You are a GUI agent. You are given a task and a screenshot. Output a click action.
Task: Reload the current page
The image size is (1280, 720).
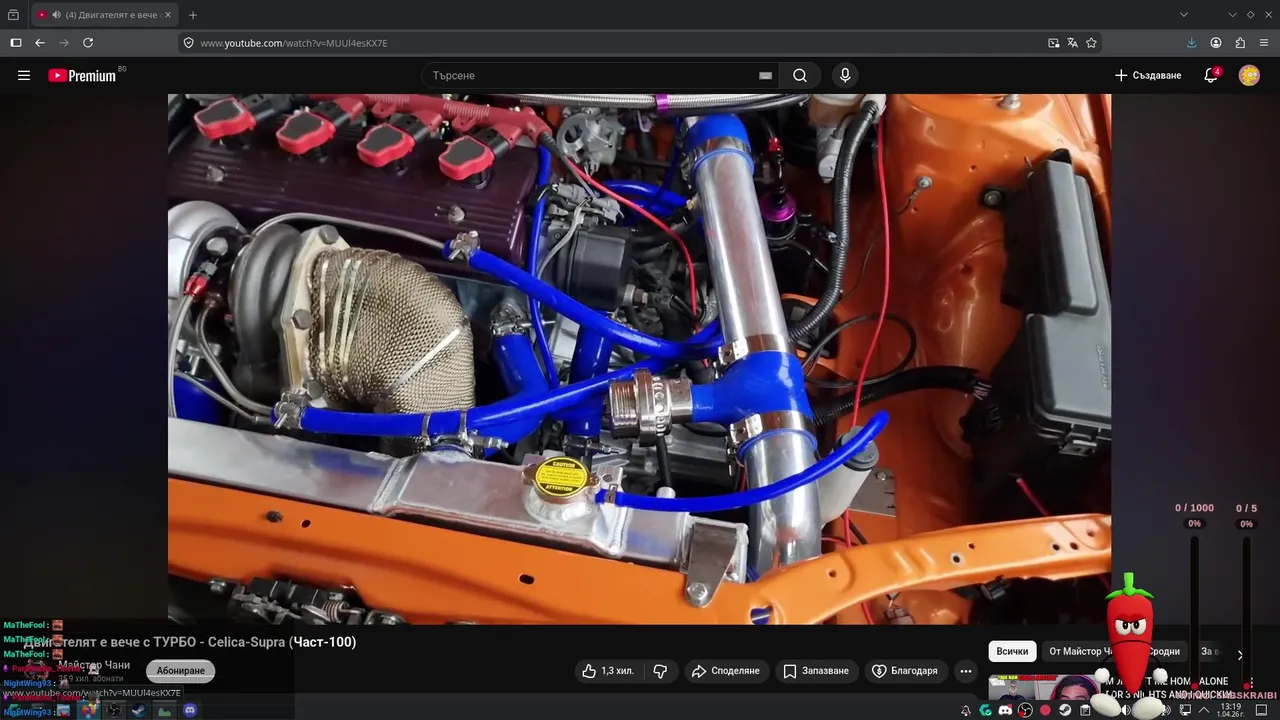coord(88,43)
